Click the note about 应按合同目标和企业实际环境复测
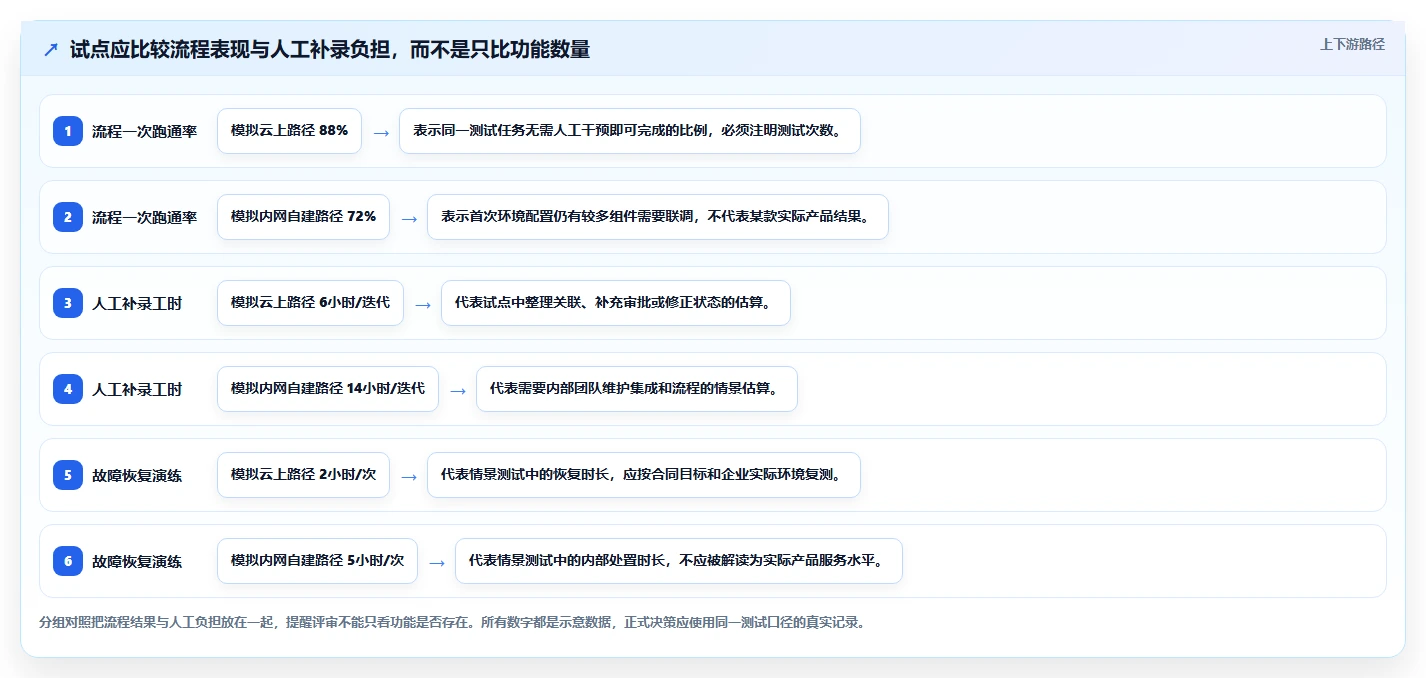Image resolution: width=1426 pixels, height=678 pixels. (644, 475)
